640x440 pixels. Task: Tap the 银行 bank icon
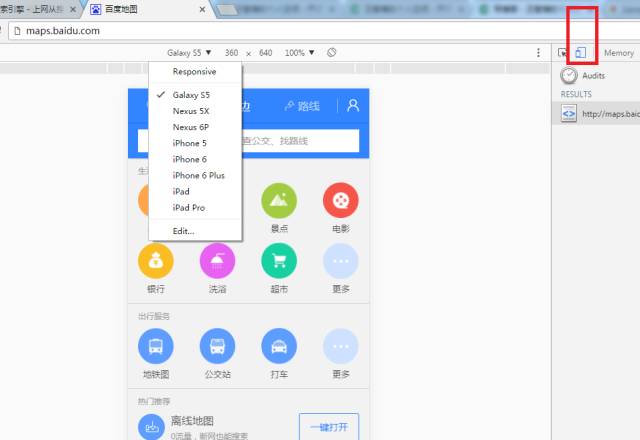point(156,261)
